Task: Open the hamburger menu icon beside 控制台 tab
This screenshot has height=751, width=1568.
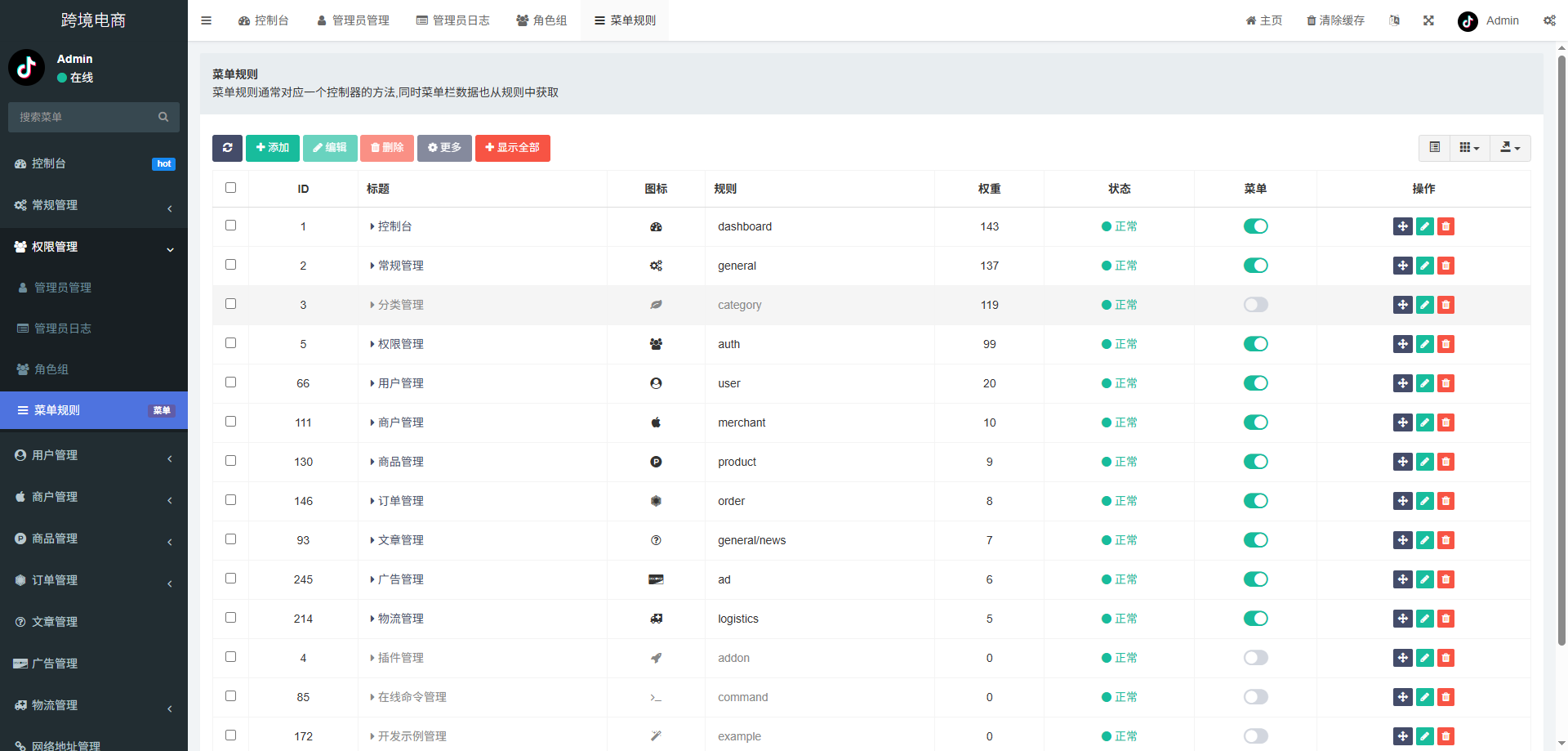Action: [x=206, y=20]
